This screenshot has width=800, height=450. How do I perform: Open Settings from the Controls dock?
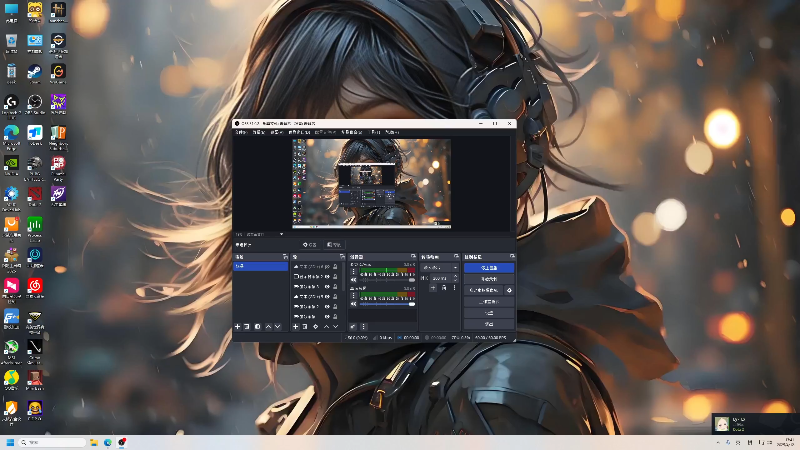pos(489,313)
